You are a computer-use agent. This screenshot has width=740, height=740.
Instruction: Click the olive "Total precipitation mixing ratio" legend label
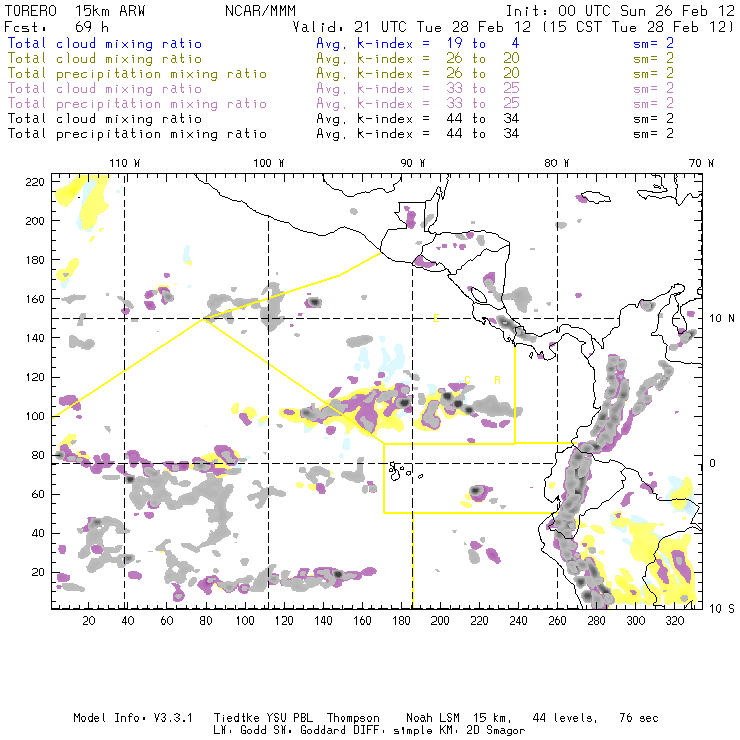[137, 74]
